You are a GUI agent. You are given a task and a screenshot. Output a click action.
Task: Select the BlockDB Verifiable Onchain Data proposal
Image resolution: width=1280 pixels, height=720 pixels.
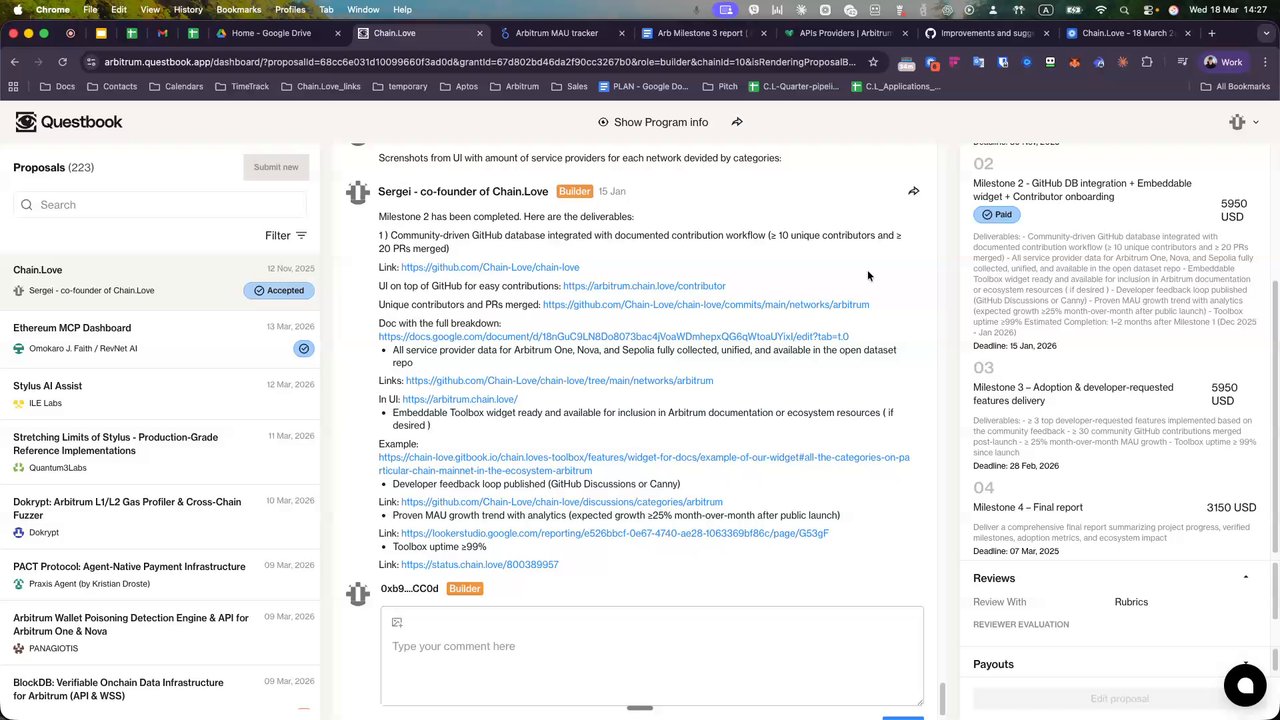(160, 689)
